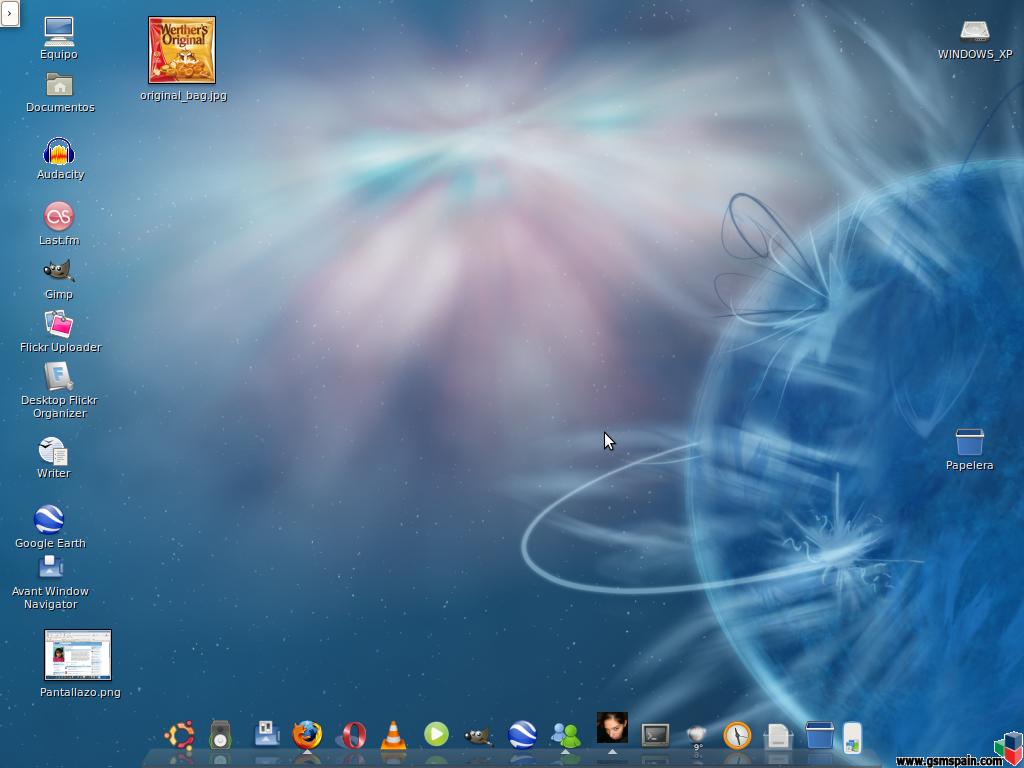The image size is (1024, 768).
Task: Open the Avant Window Navigator shortcut
Action: pos(50,567)
